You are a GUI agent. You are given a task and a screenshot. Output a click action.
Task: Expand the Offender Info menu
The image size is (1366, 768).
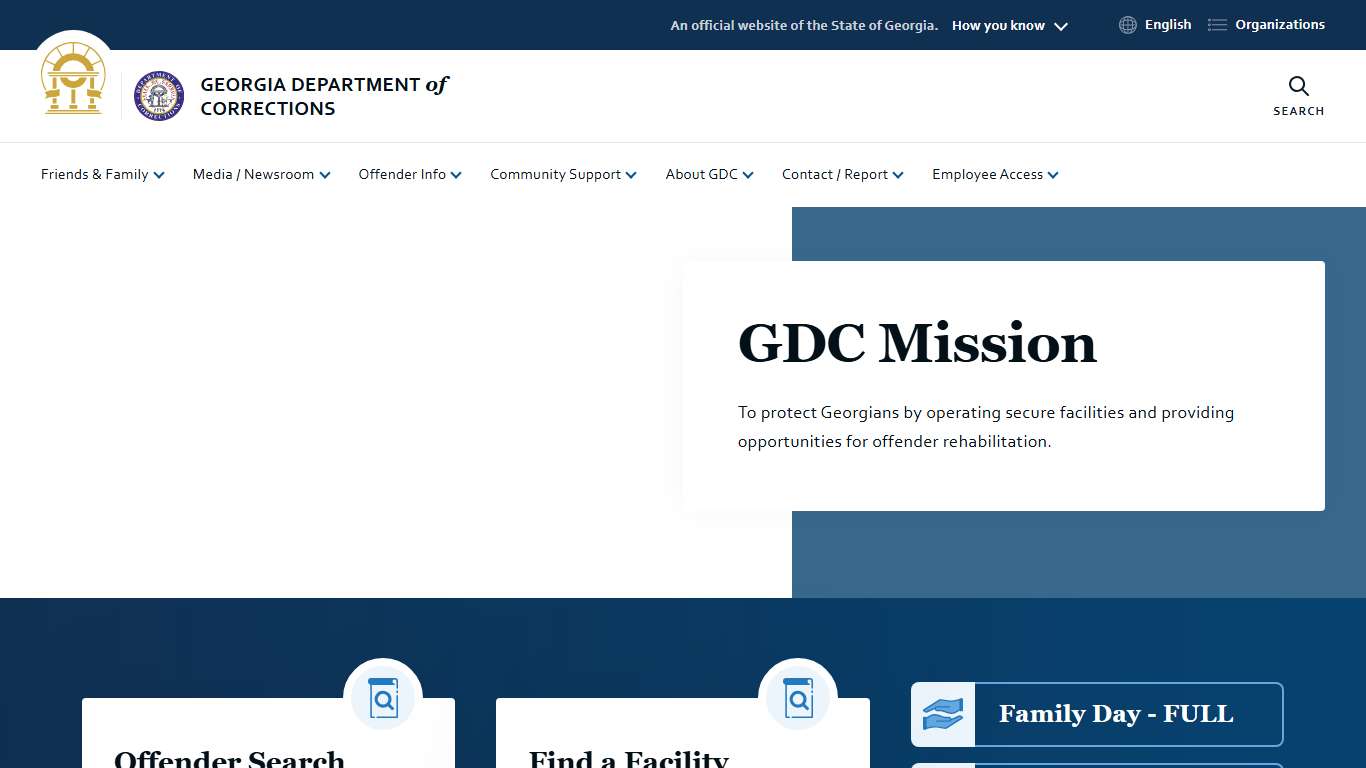(409, 174)
